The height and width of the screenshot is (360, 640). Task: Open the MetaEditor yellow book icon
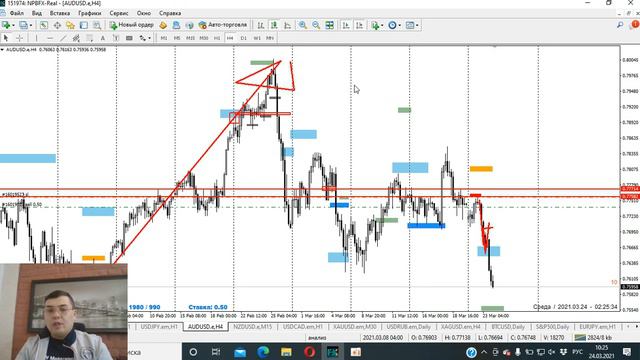(x=163, y=25)
